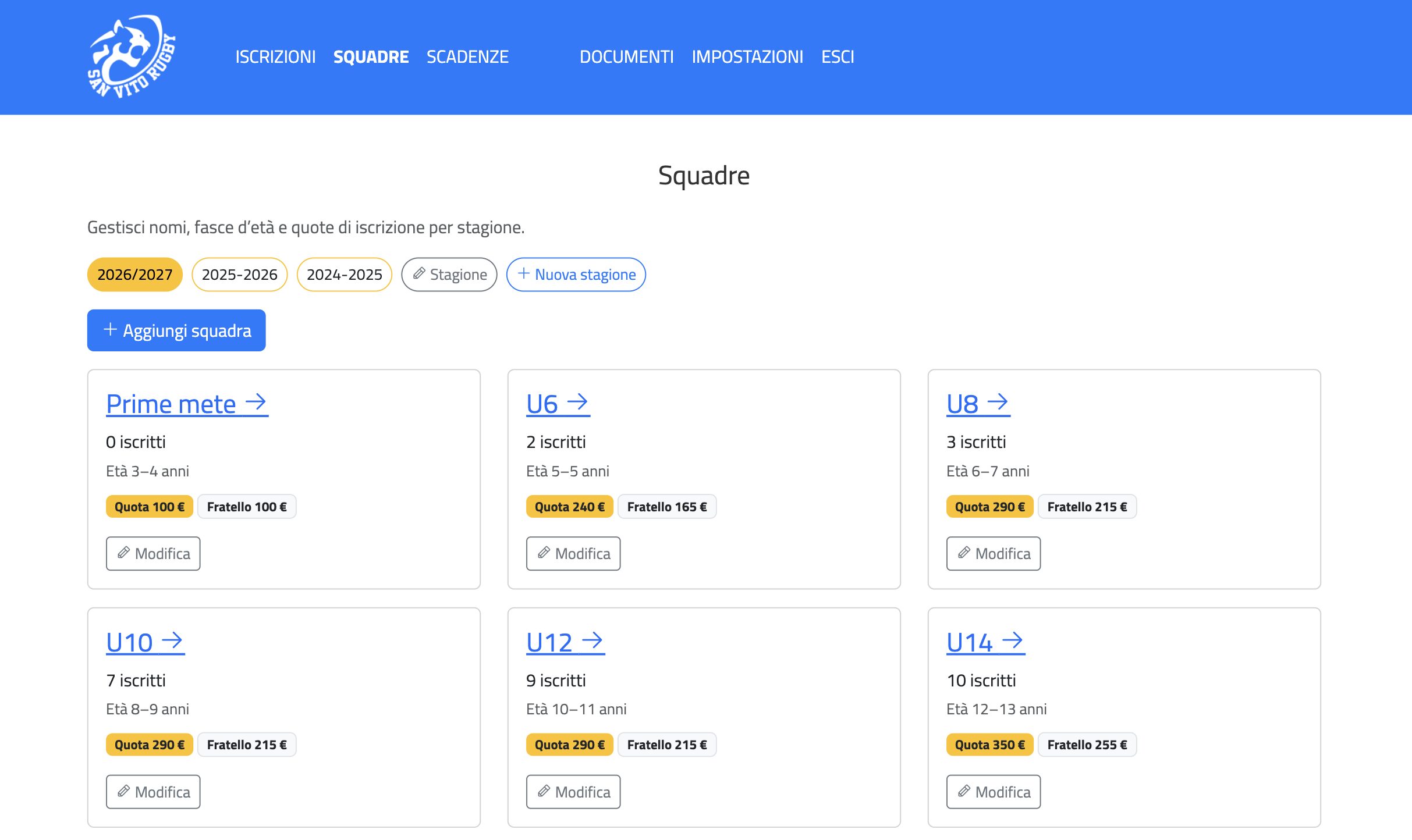Edit season with the Stagione button
This screenshot has height=840, width=1412.
pyautogui.click(x=449, y=275)
